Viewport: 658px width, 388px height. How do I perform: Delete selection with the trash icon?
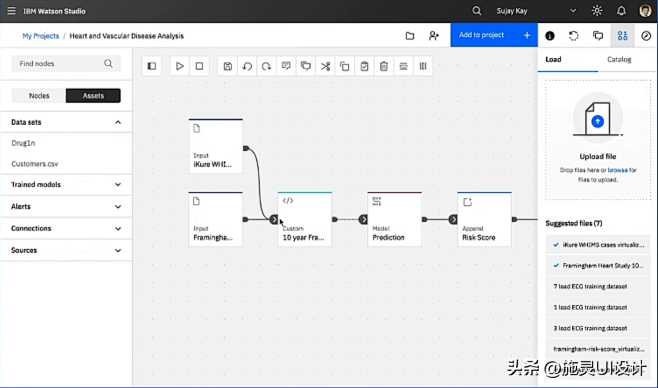point(384,66)
